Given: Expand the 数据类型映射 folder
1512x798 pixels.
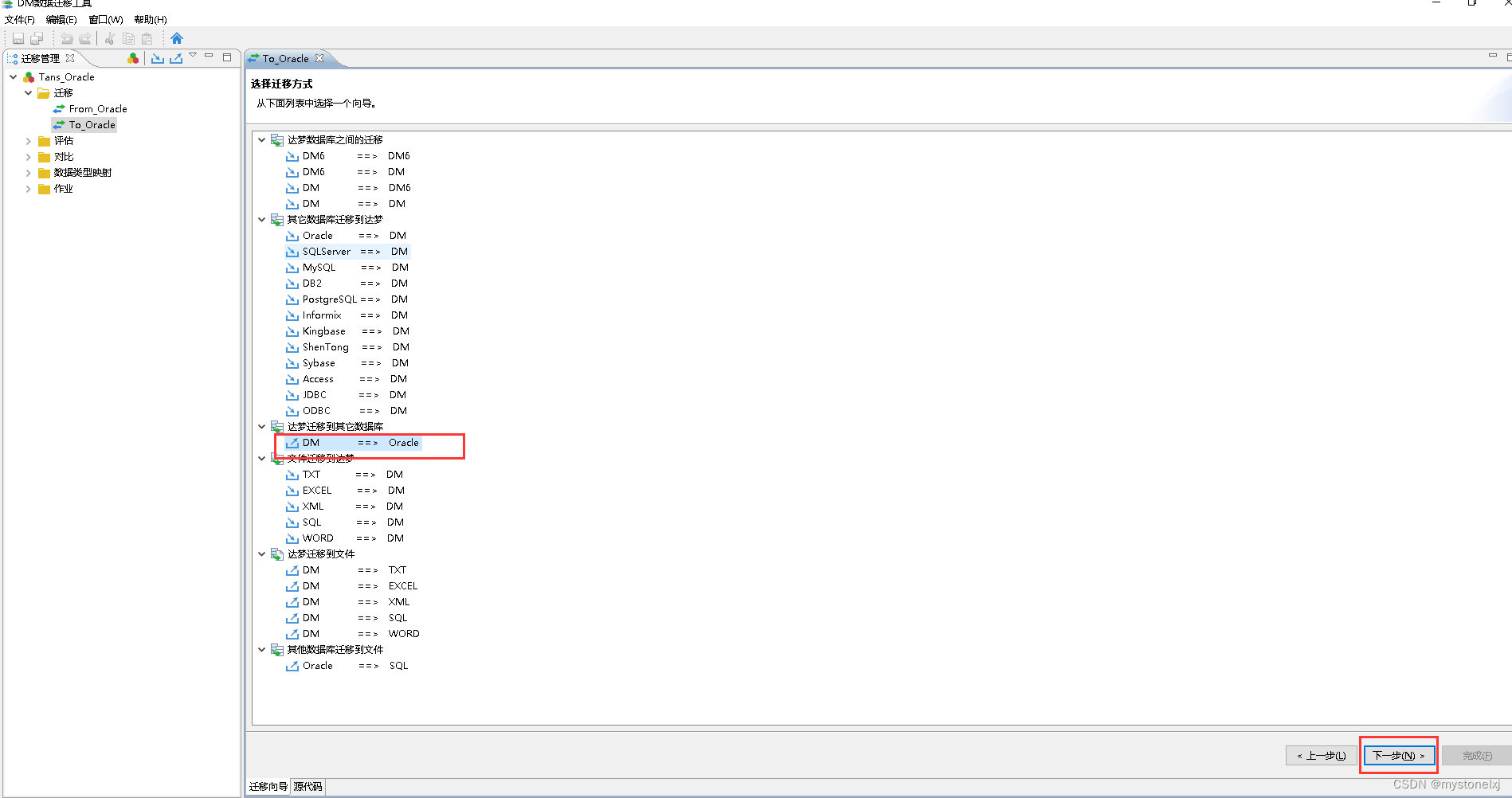Looking at the screenshot, I should tap(29, 173).
